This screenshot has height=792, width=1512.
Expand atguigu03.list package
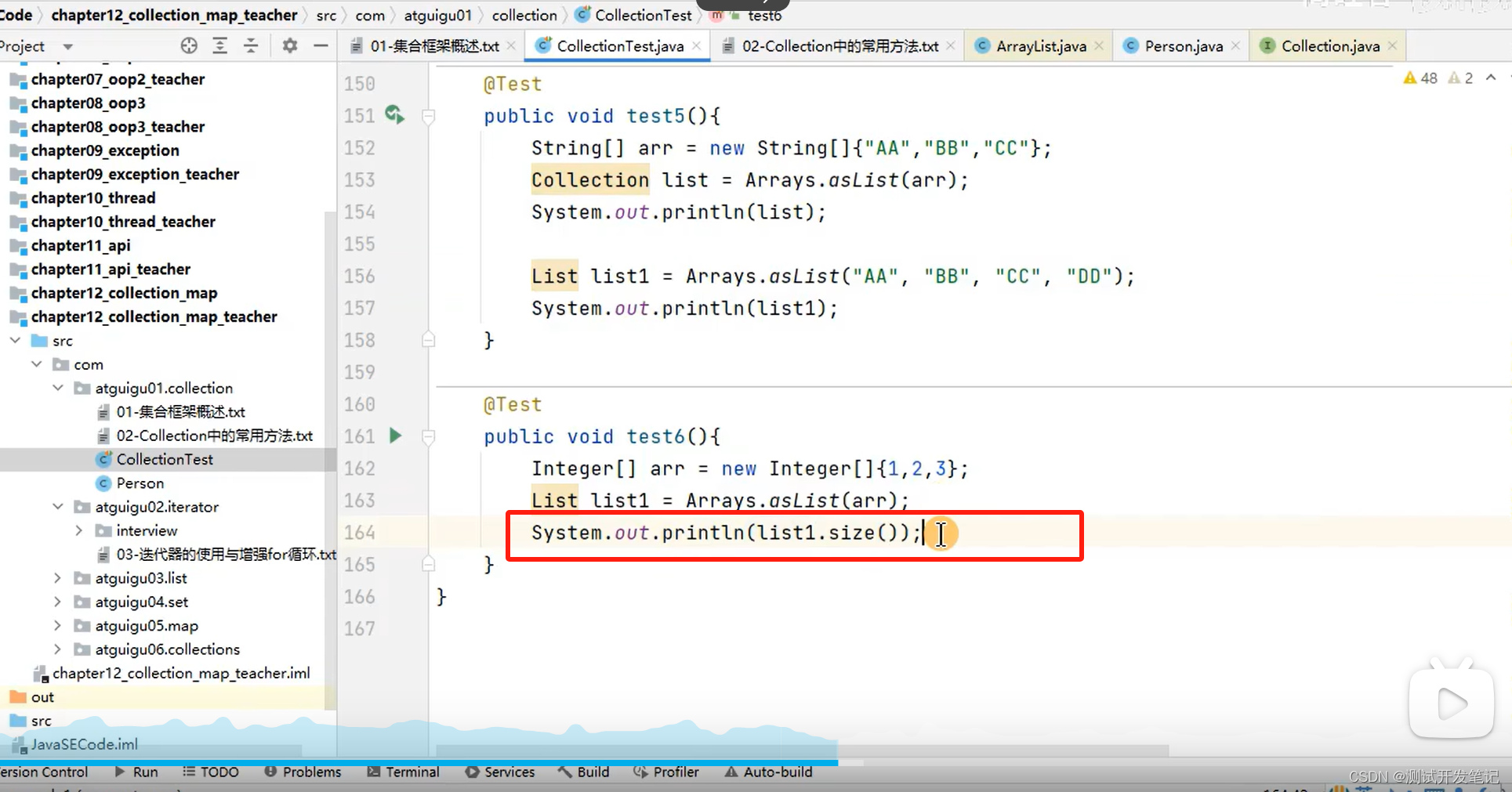pos(58,578)
